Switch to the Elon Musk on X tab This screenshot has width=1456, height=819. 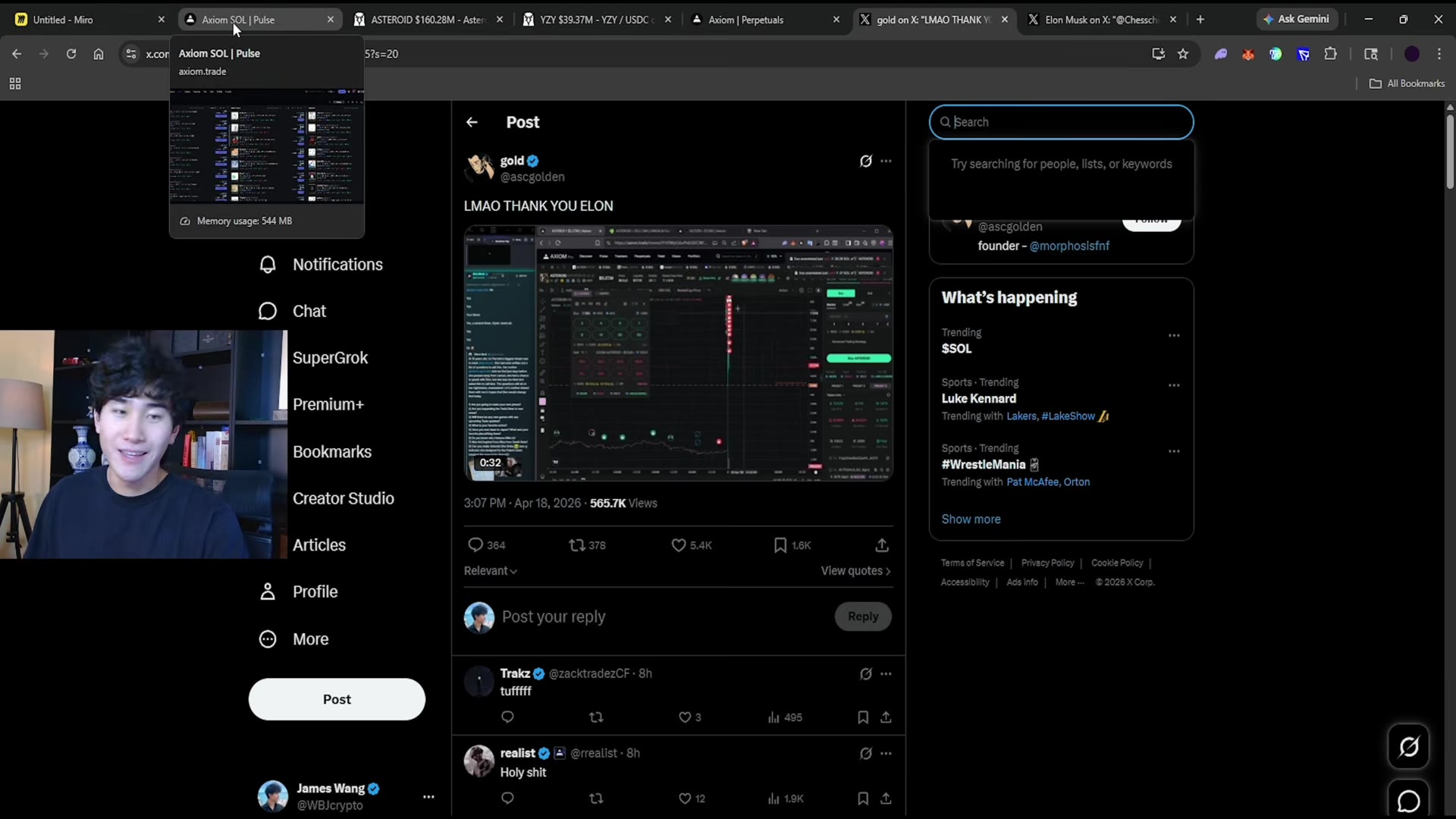point(1101,20)
